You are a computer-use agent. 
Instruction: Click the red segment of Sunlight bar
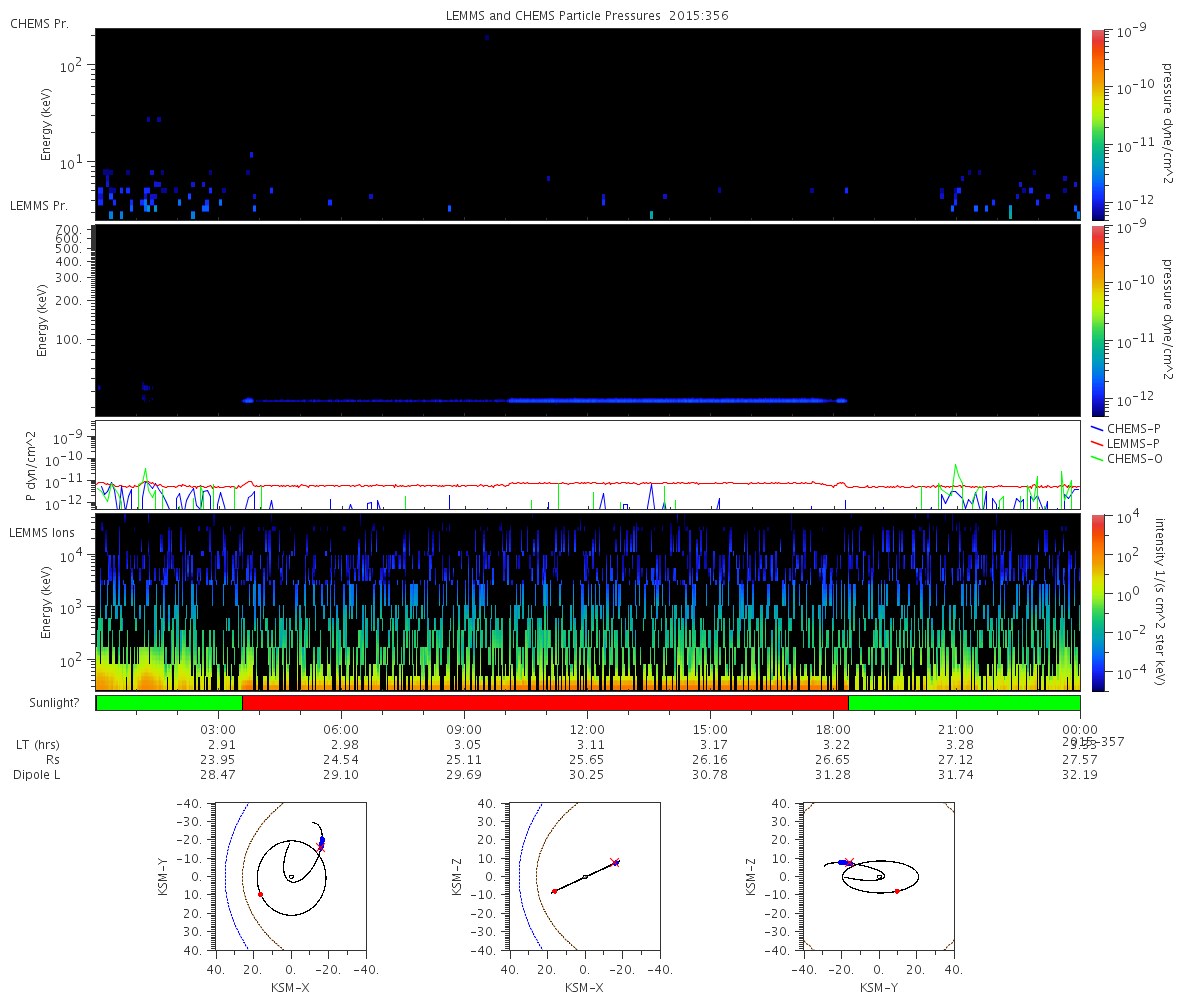coord(545,703)
